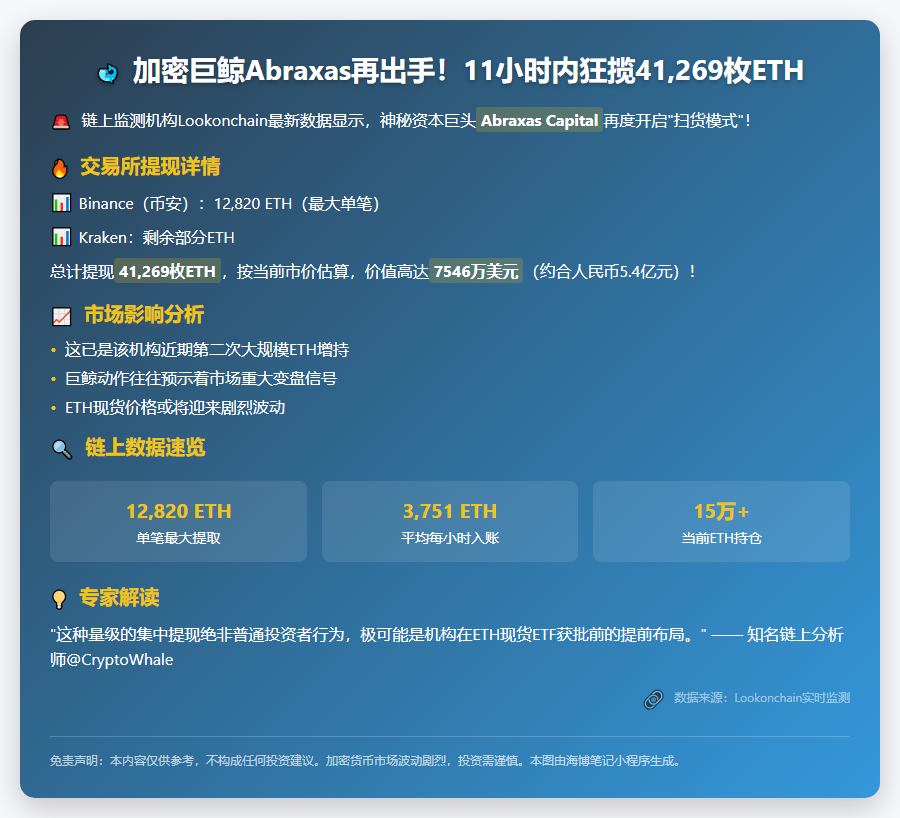The image size is (900, 818).
Task: Click the light bulb icon beside 专家解读
Action: click(59, 599)
